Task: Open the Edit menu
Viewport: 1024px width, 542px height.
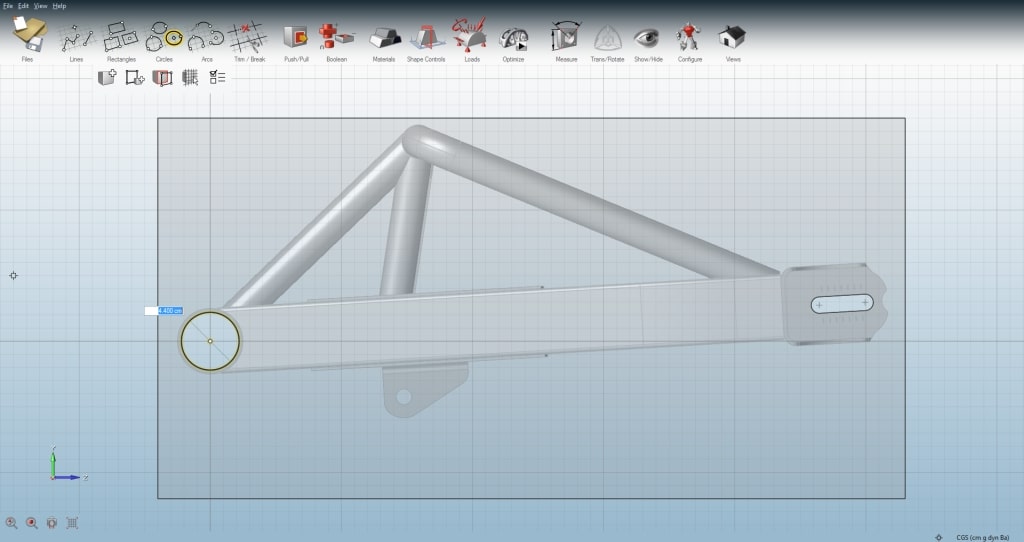Action: 24,6
